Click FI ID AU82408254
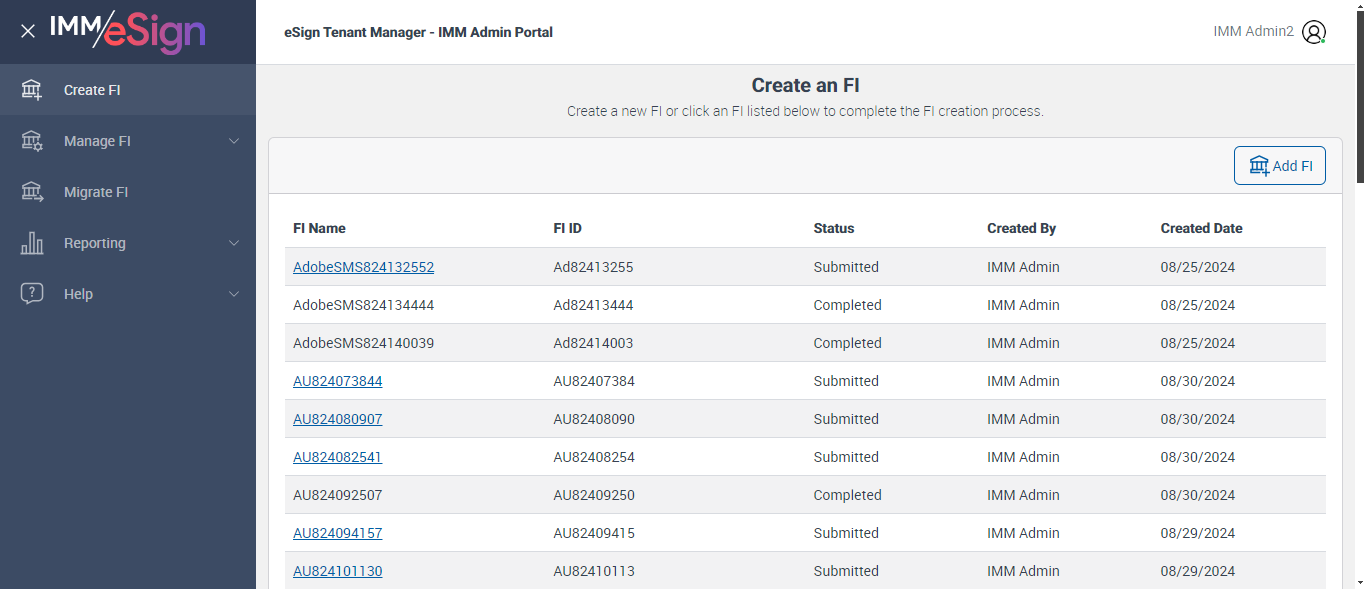The image size is (1366, 589). click(x=594, y=457)
